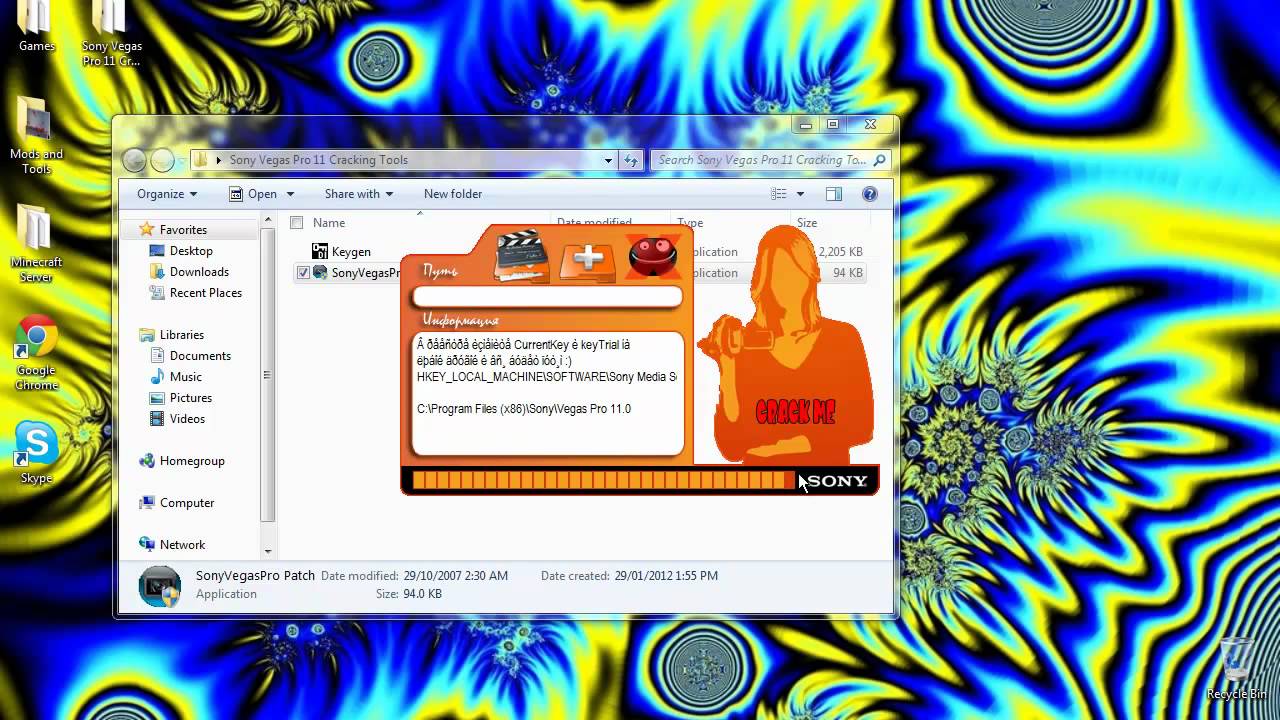1280x720 pixels.
Task: Sort files by the Type column
Action: 690,223
